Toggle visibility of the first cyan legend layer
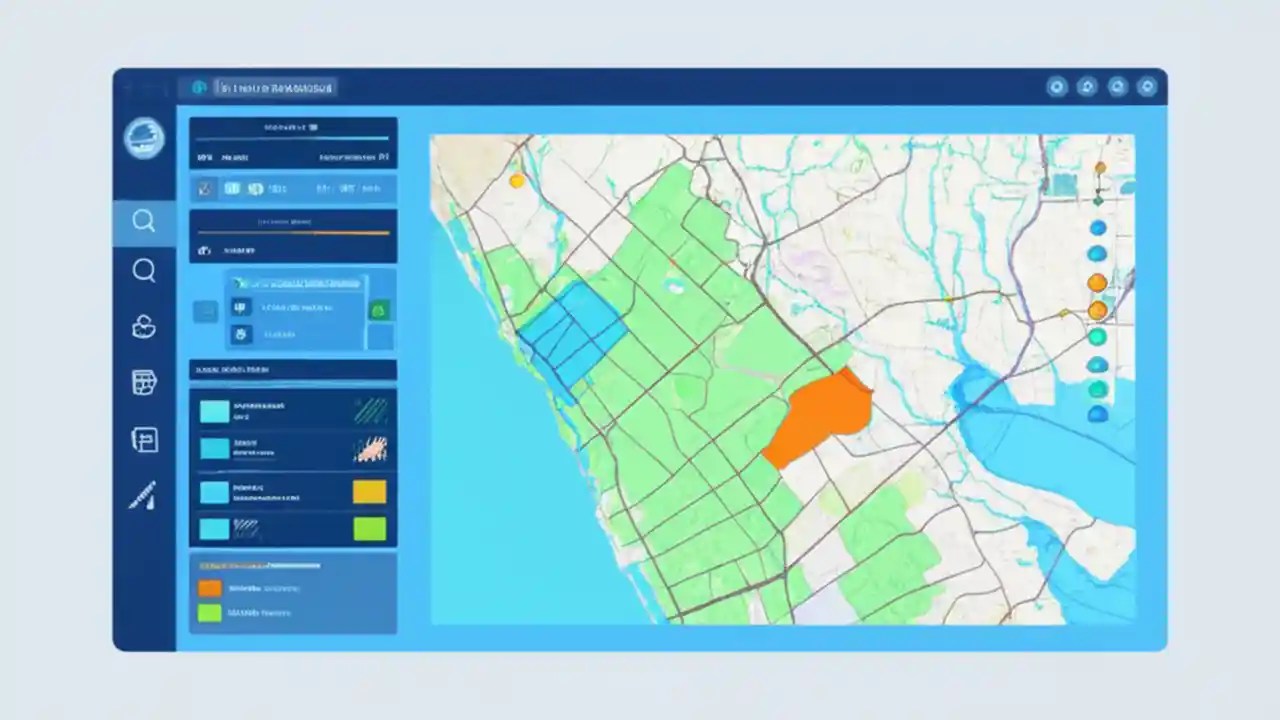Viewport: 1280px width, 720px height. pyautogui.click(x=214, y=409)
